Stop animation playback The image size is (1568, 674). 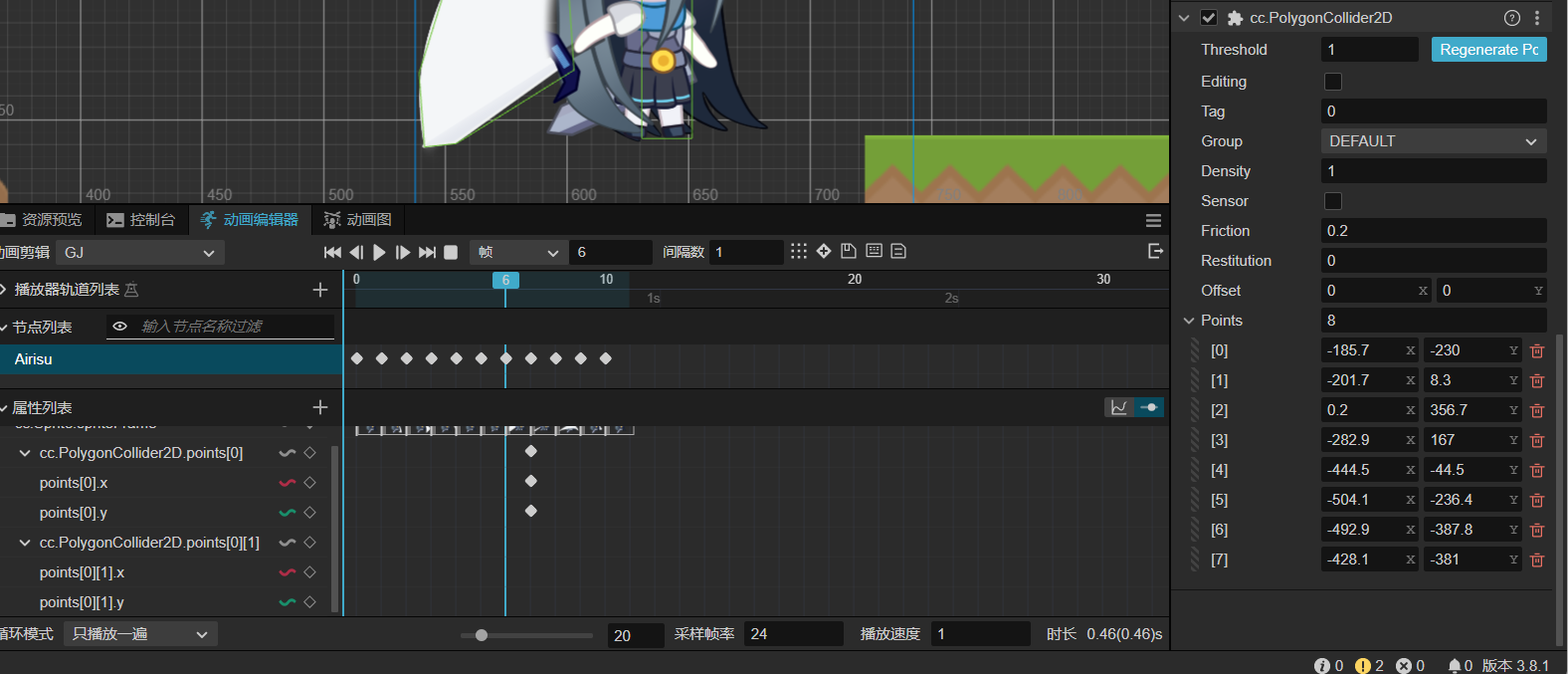451,253
